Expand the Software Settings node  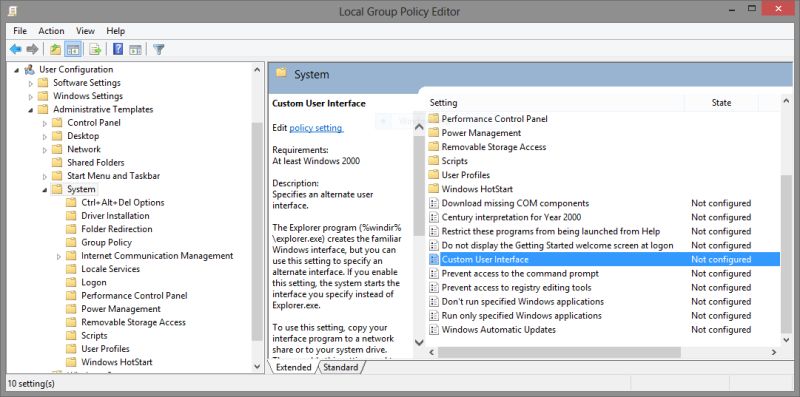pos(31,83)
